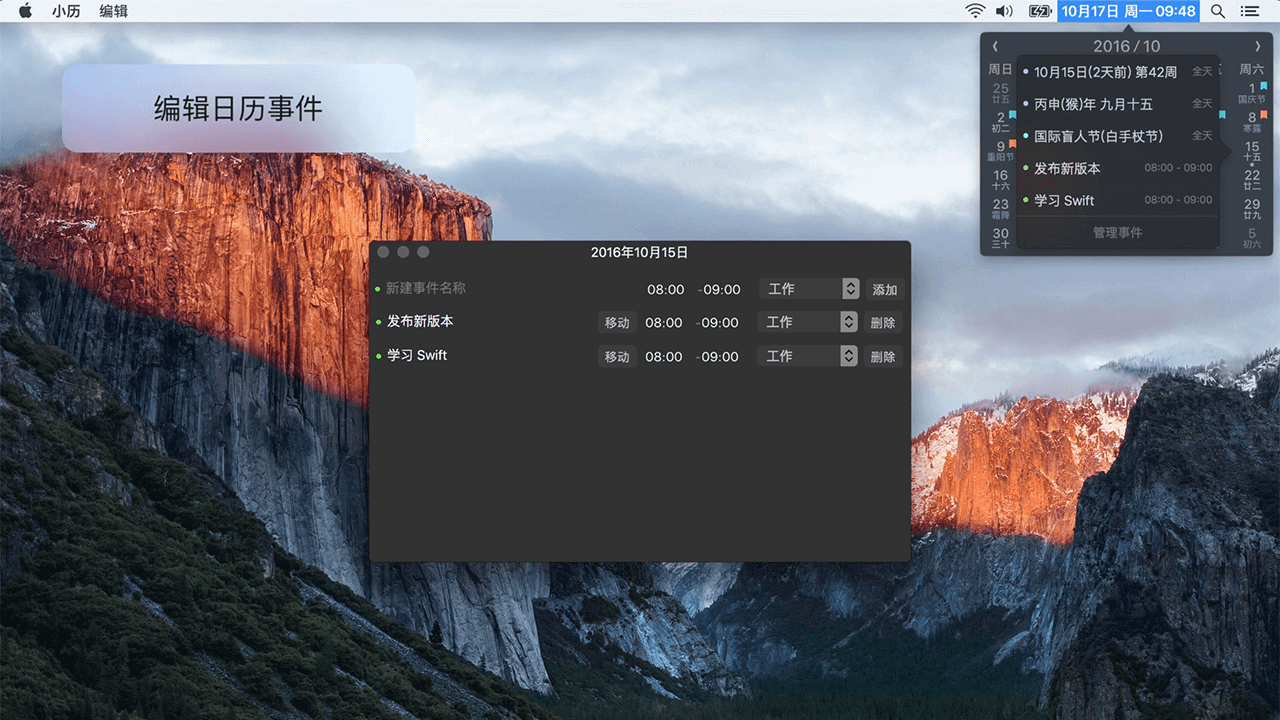Click the menu bar date and time
This screenshot has width=1280, height=720.
[x=1128, y=11]
